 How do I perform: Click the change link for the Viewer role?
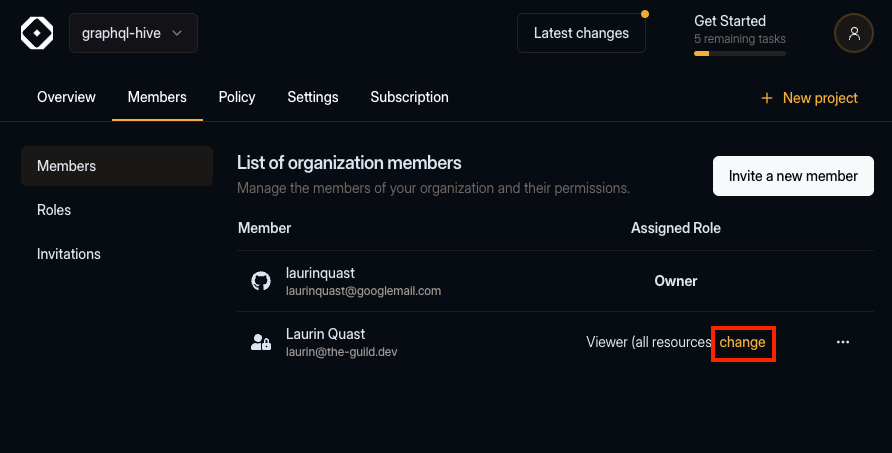click(742, 342)
